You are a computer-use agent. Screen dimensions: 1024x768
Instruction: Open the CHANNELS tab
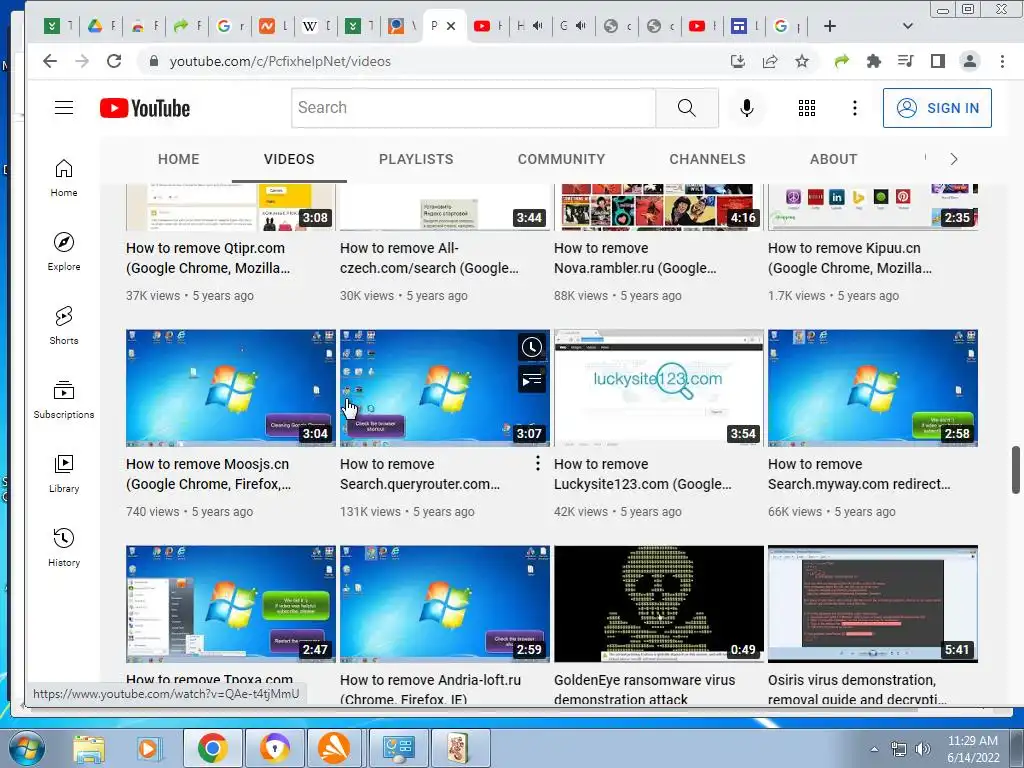click(x=707, y=159)
